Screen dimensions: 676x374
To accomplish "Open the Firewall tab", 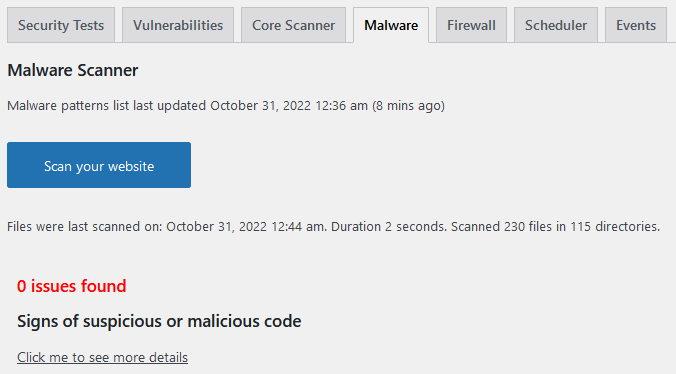I will [471, 25].
